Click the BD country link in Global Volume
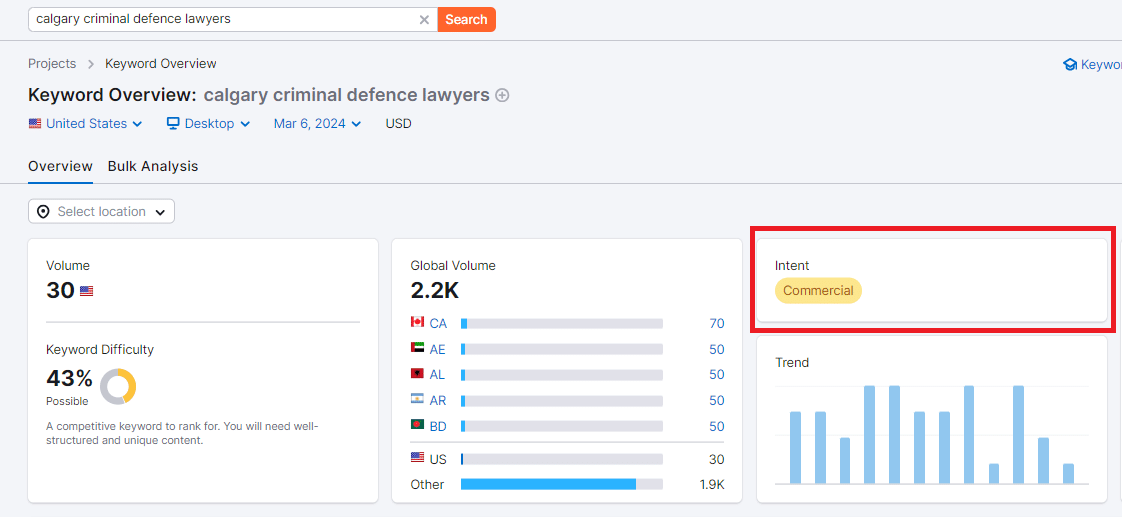 (x=438, y=426)
